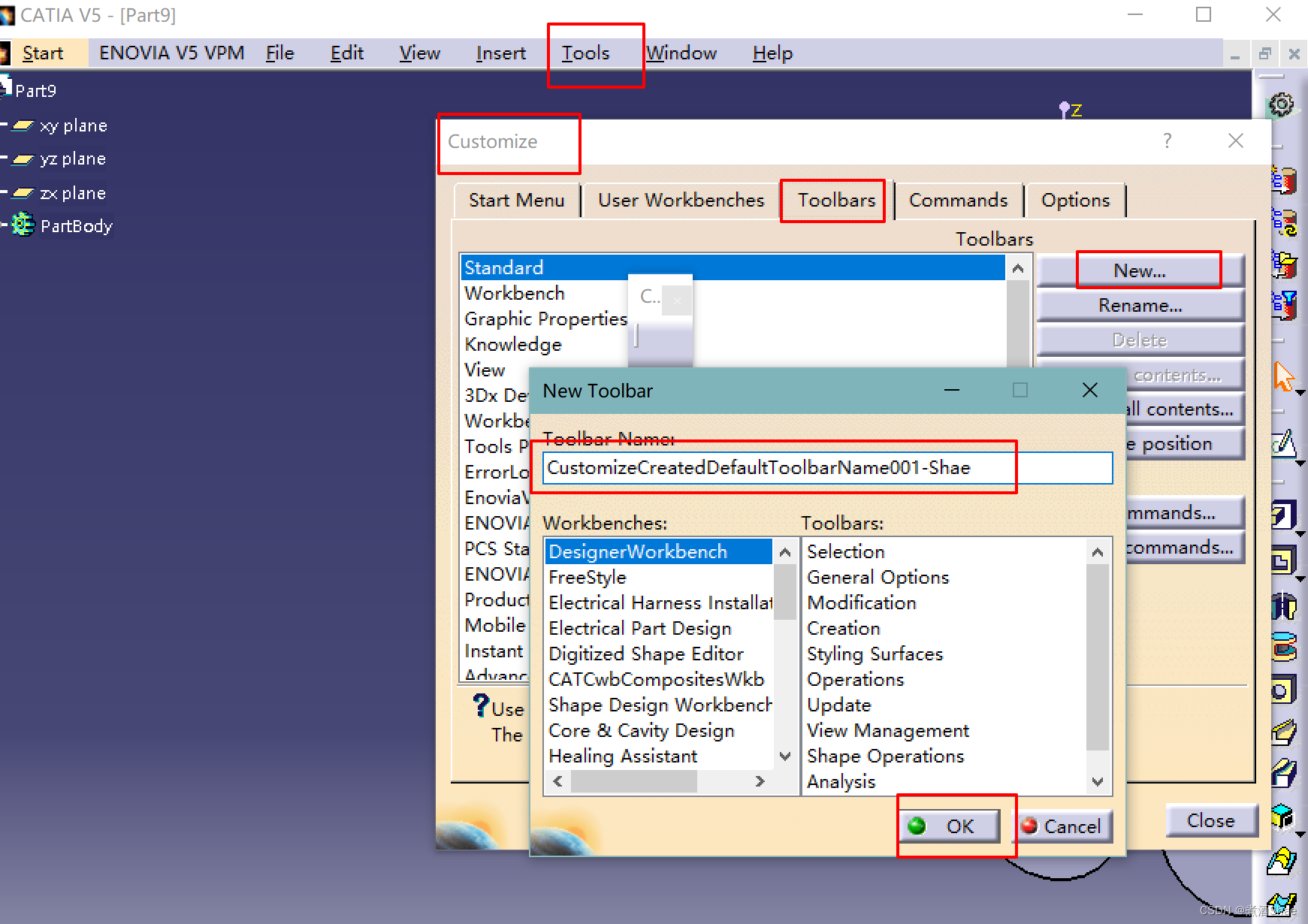1308x924 pixels.
Task: Select the Multi-sections Solid tool icon
Action: pyautogui.click(x=1282, y=861)
